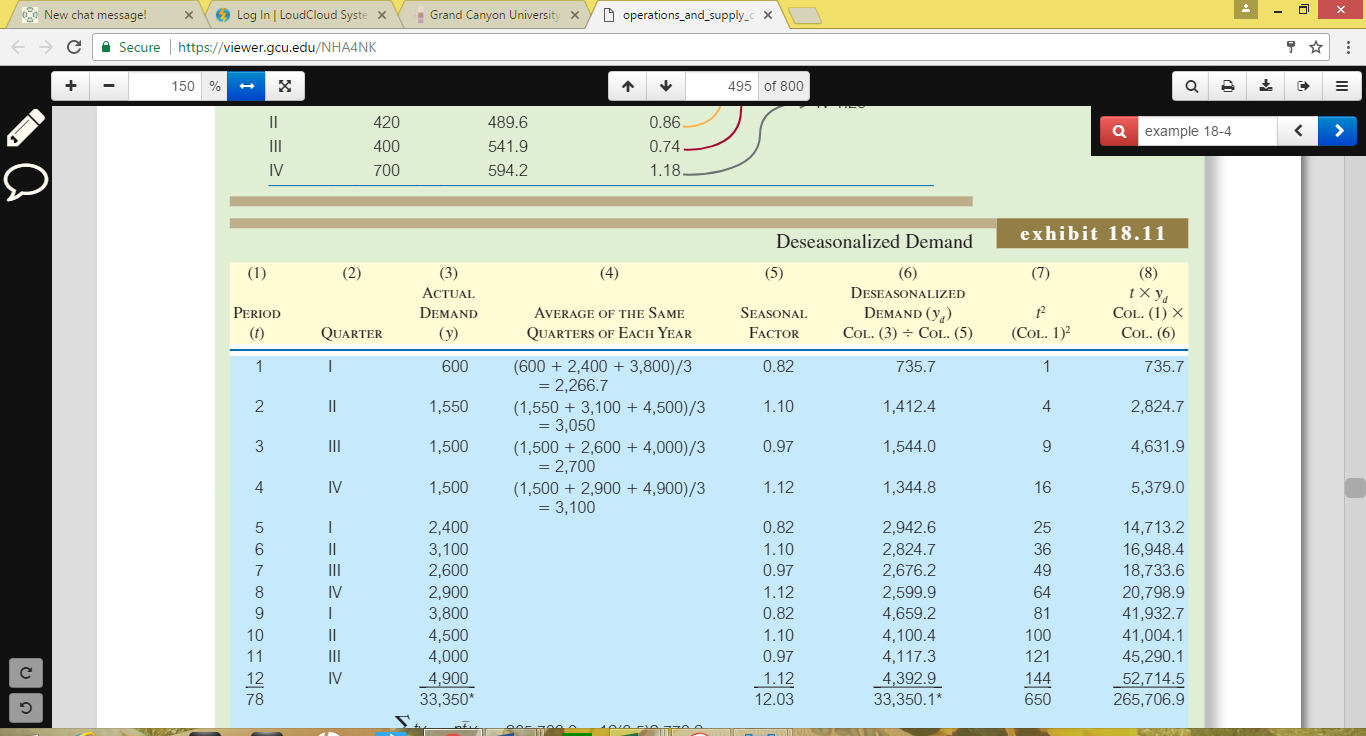Close the operations_and_supply tab
Viewport: 1366px width, 736px height.
pos(768,15)
